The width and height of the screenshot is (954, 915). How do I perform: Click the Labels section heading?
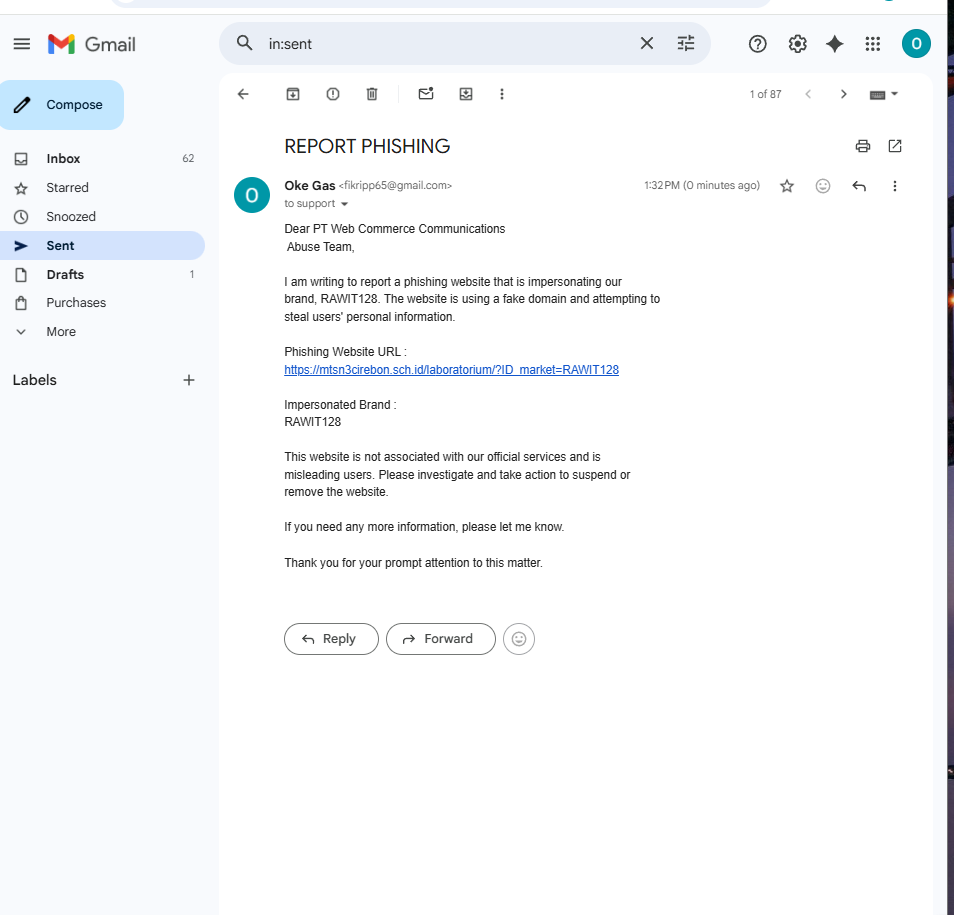pos(35,380)
